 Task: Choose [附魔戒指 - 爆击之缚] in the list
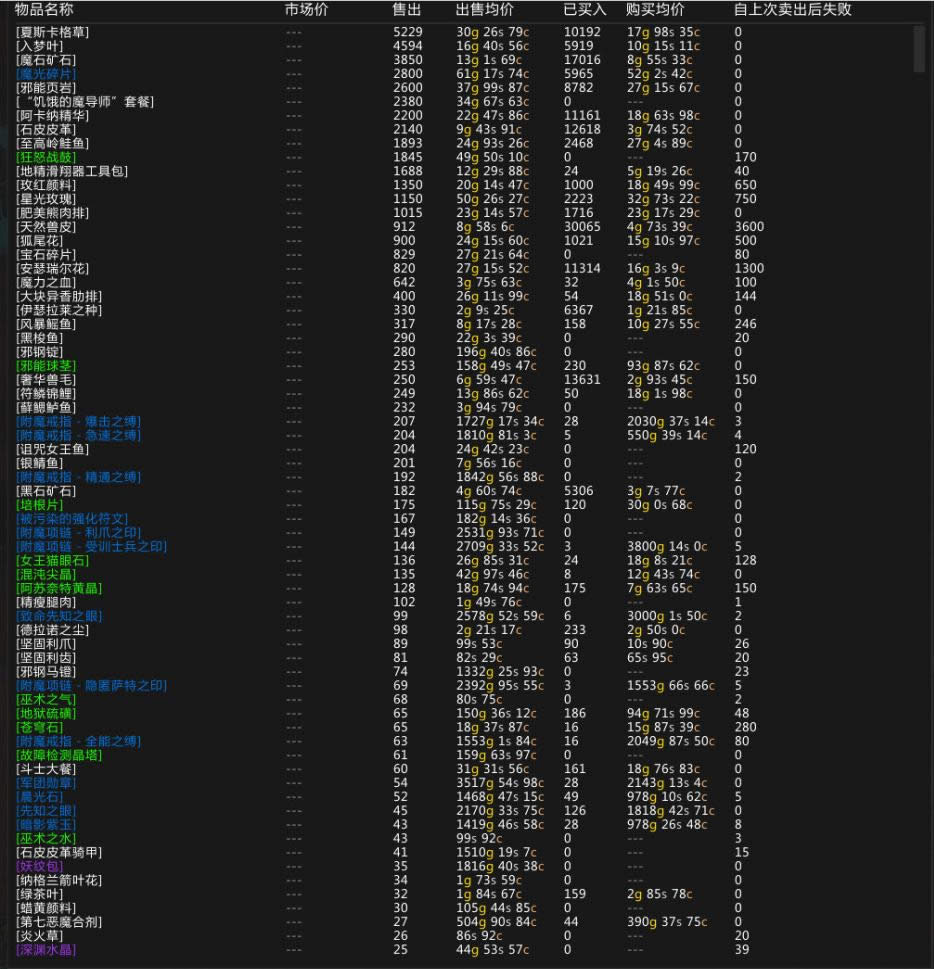[79, 422]
